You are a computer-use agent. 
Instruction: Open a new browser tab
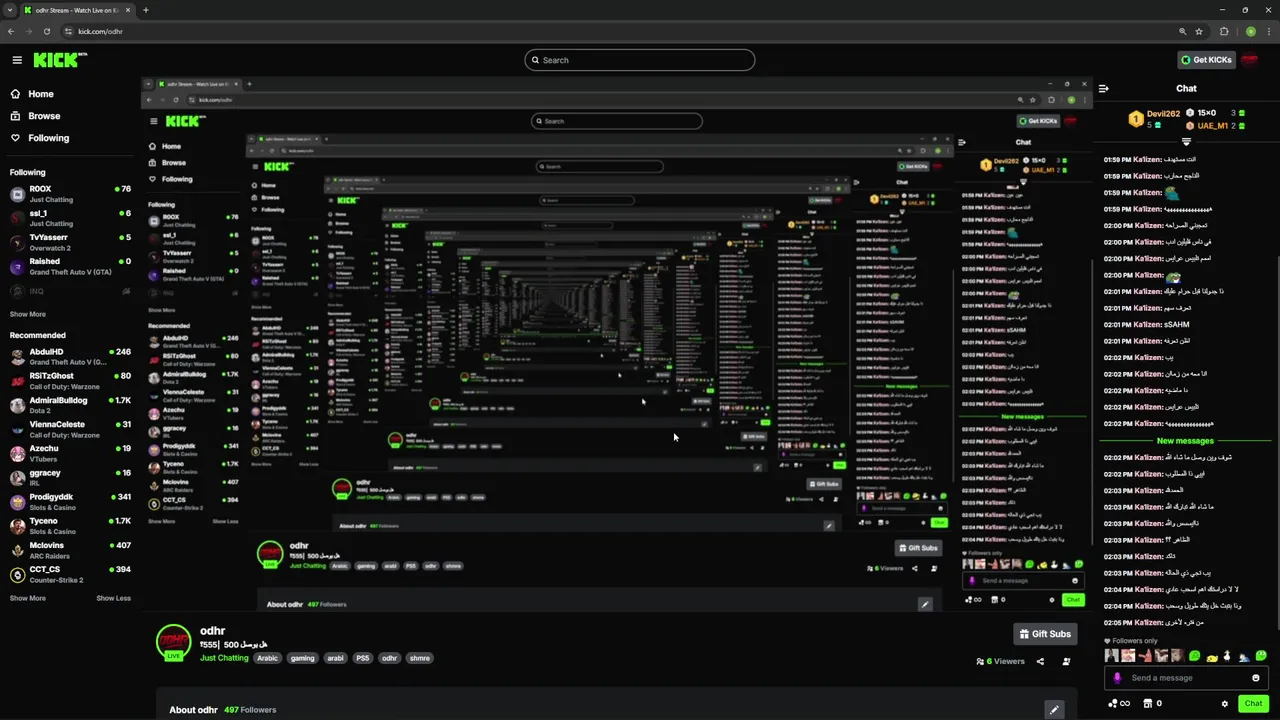click(145, 10)
